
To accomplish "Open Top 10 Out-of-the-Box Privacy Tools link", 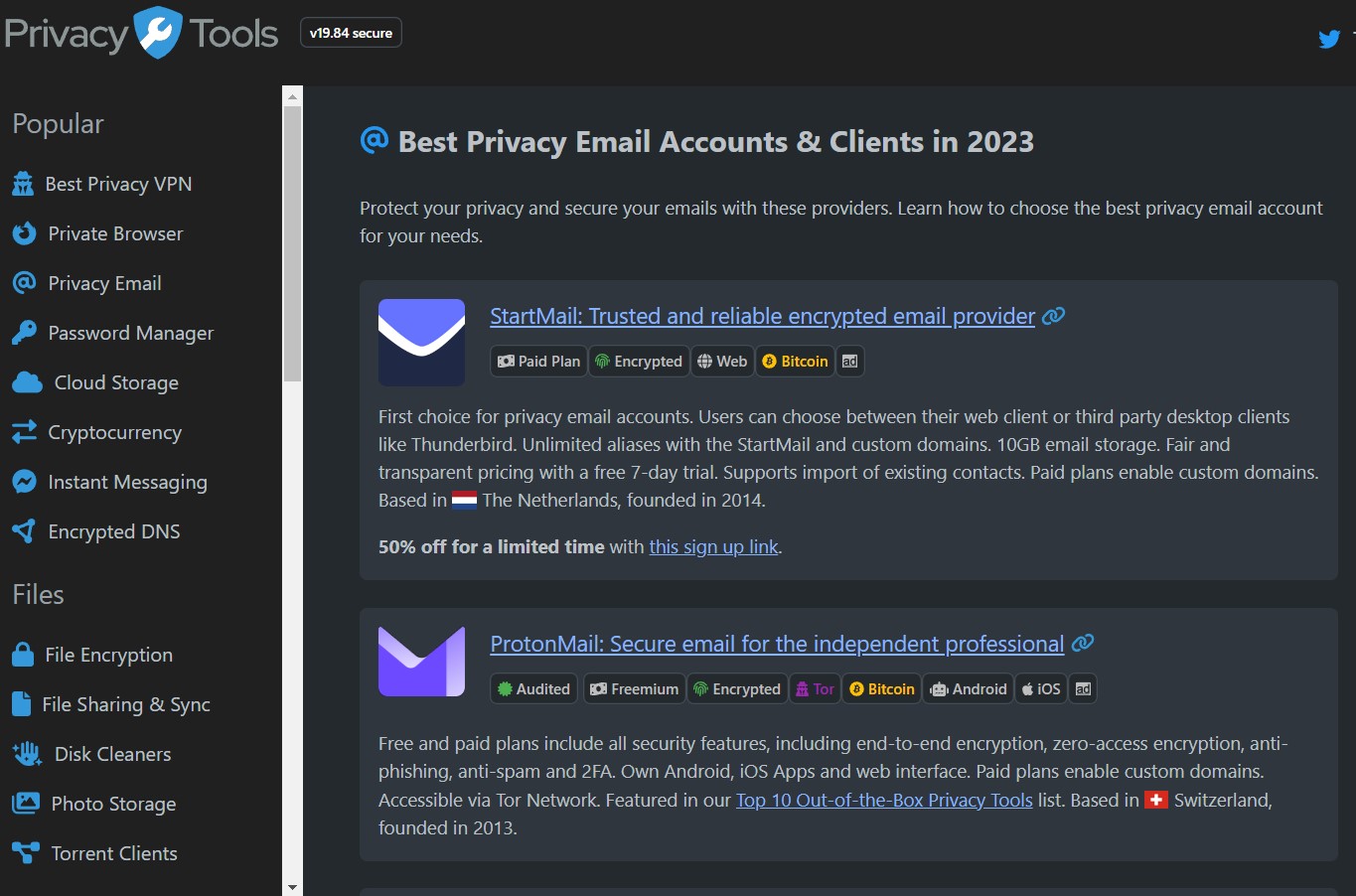I will (x=884, y=800).
